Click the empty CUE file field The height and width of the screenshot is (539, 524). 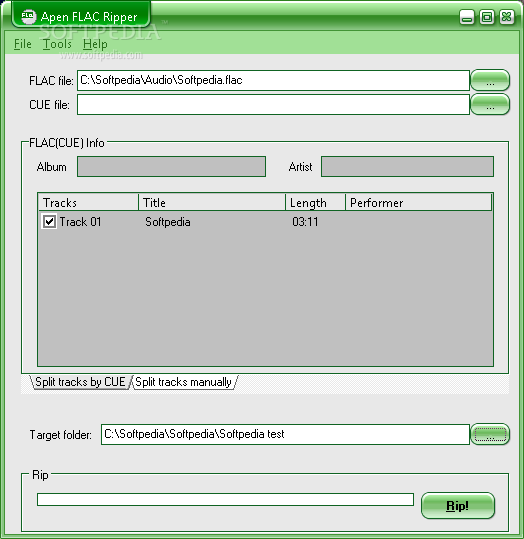click(273, 104)
